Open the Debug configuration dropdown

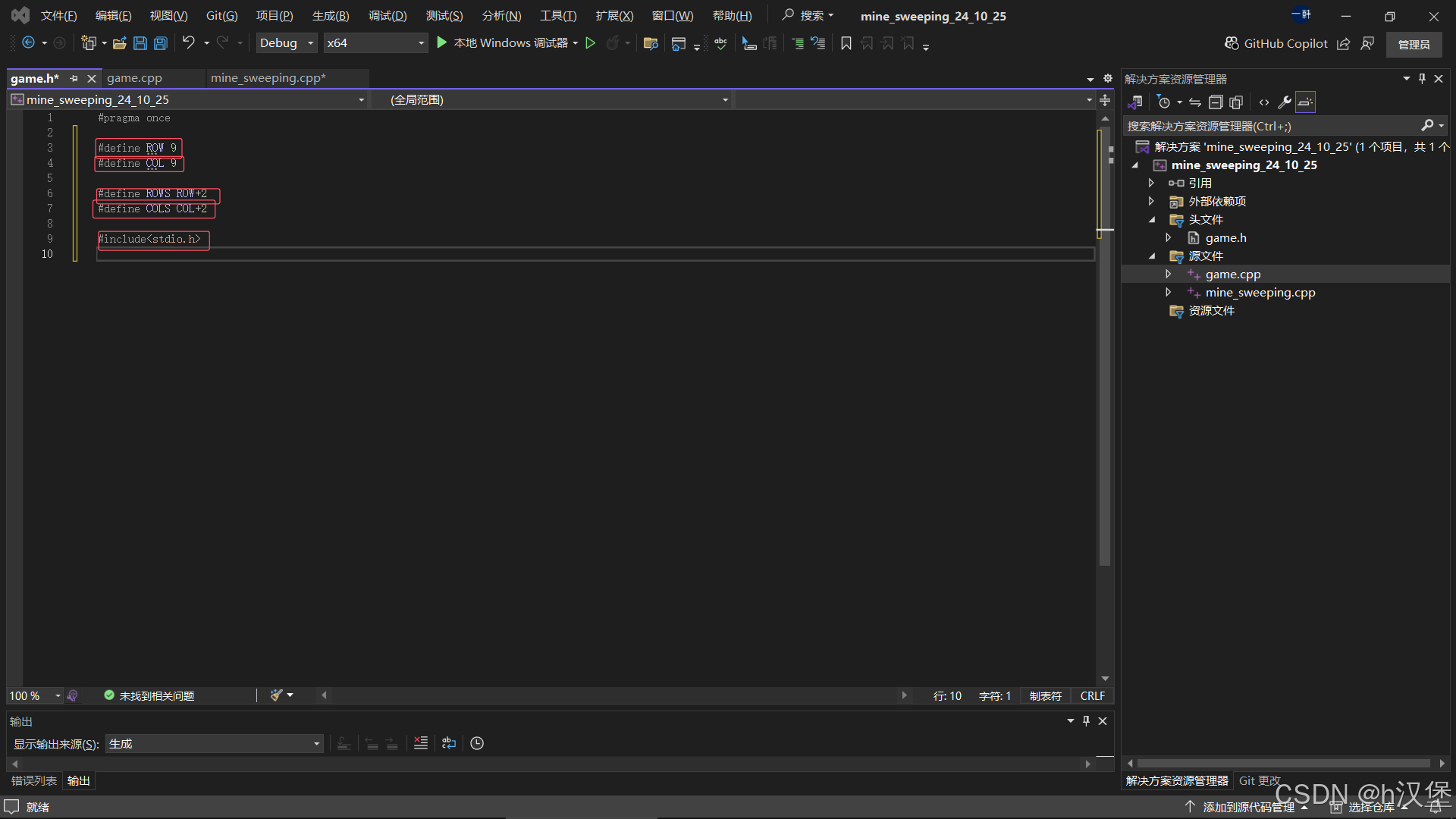point(287,43)
